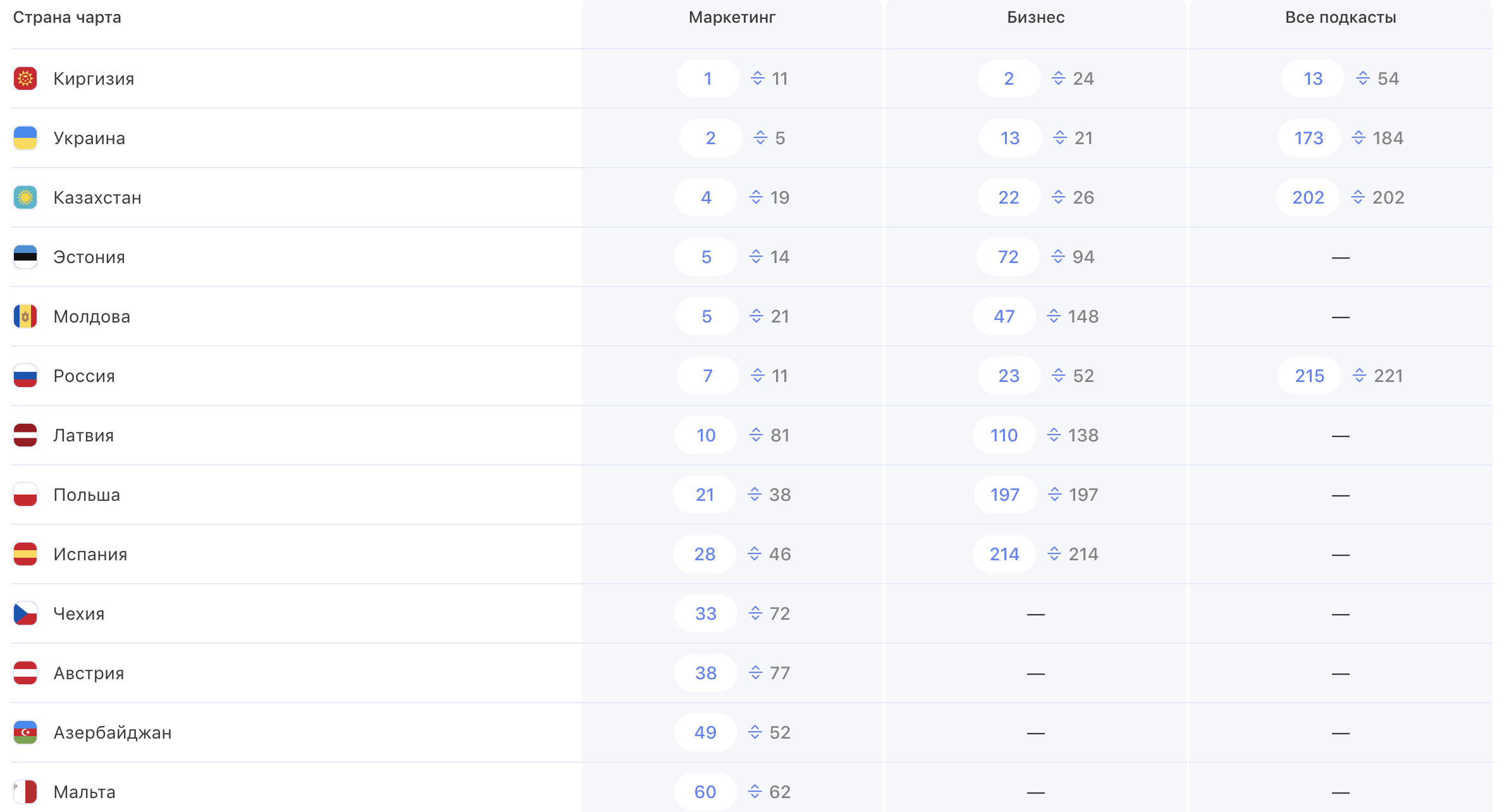This screenshot has height=812, width=1504.
Task: Click the Azerbaijan flag icon
Action: pos(25,732)
